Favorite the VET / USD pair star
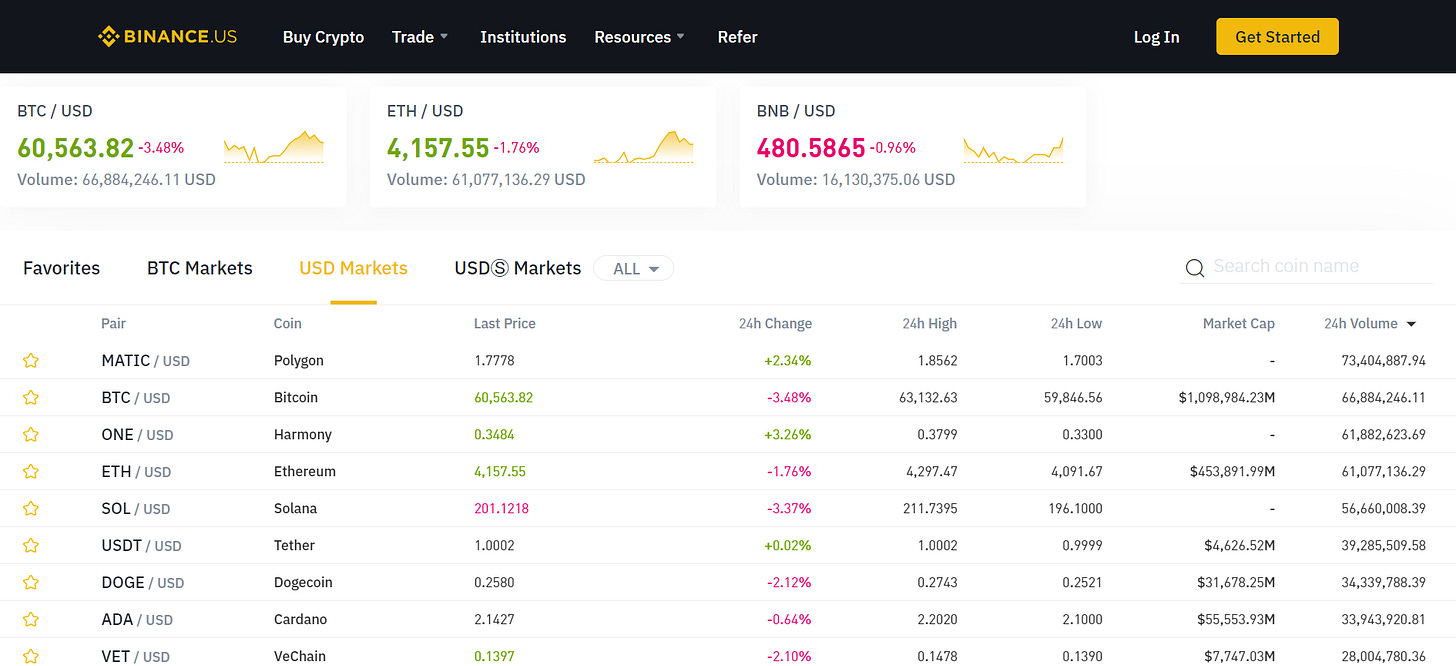This screenshot has width=1456, height=666. (31, 656)
